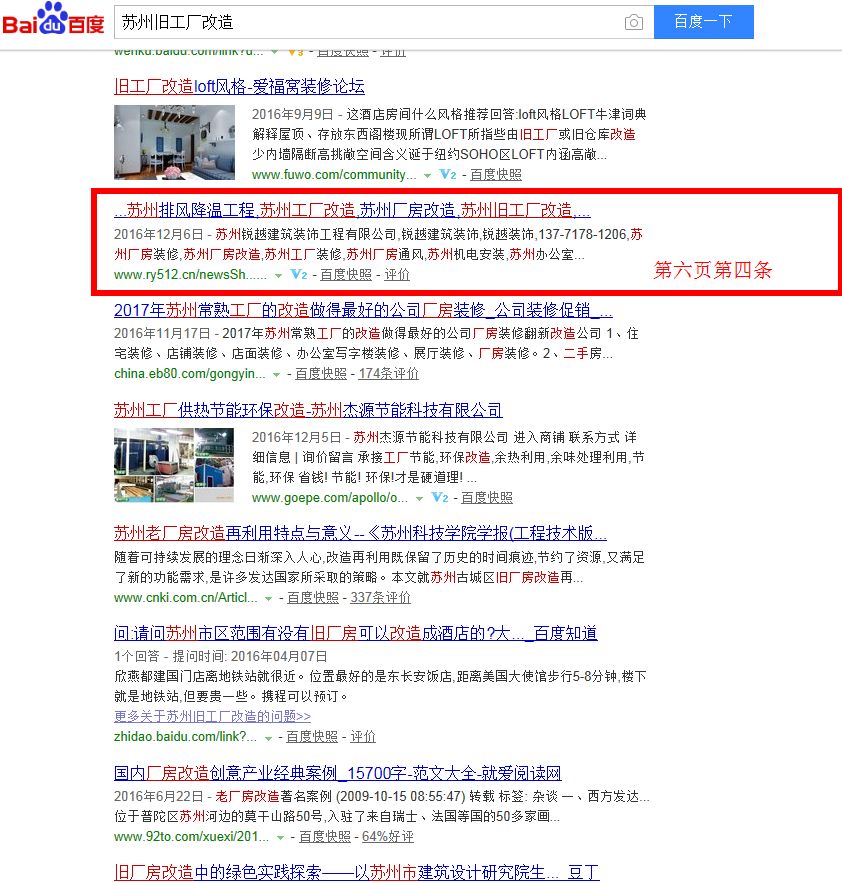Open 更多关于苏州旧工厂改造的问题 link
The image size is (842, 883).
[212, 716]
